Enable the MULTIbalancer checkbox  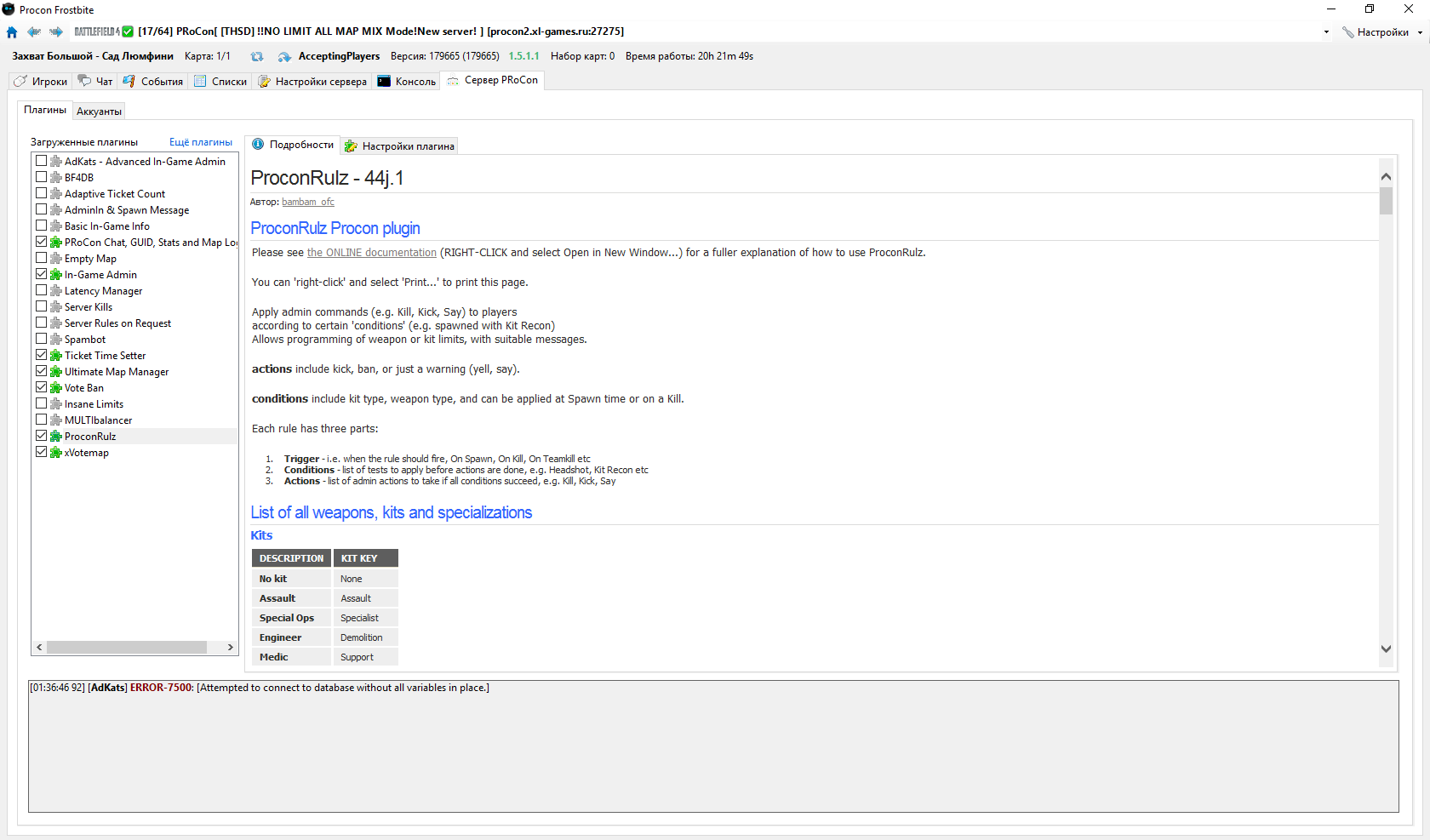tap(41, 420)
